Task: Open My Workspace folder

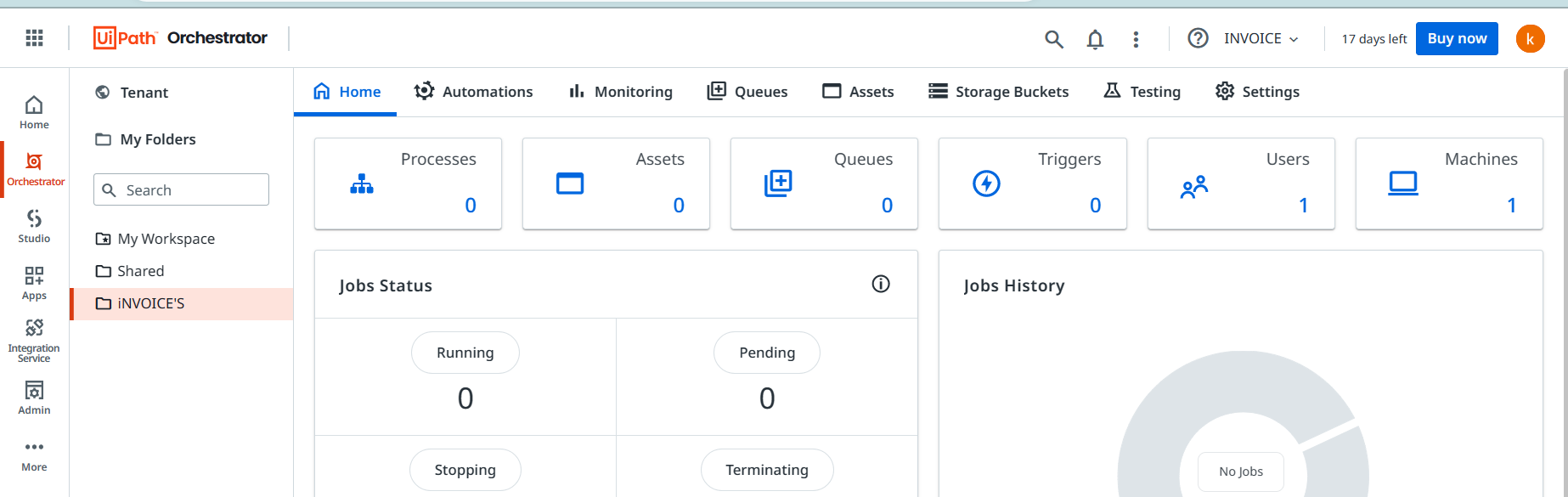Action: pyautogui.click(x=155, y=239)
